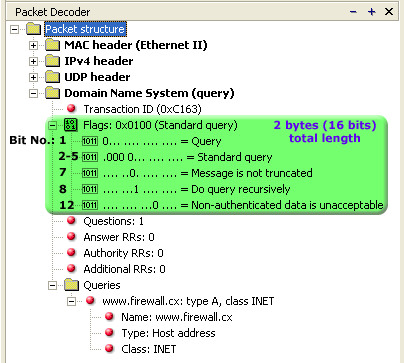Click the plus button in Packet Decoder title
404x363 pixels.
(x=372, y=12)
